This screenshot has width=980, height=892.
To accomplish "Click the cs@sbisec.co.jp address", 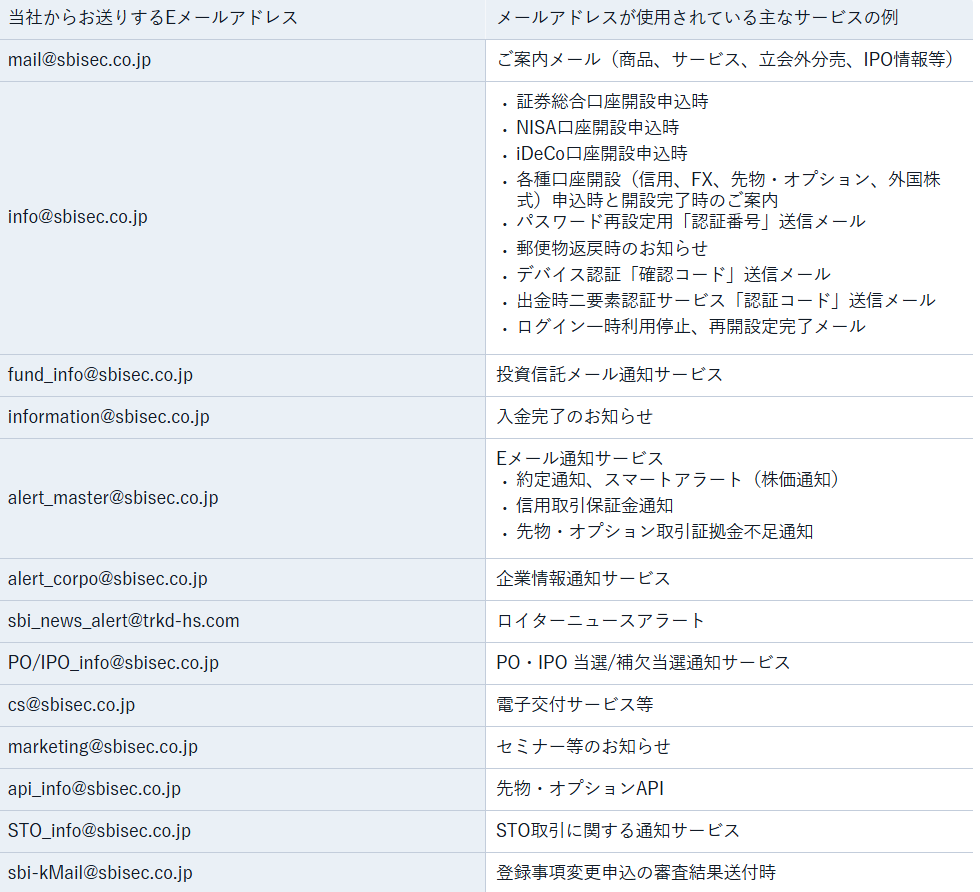I will pos(71,704).
